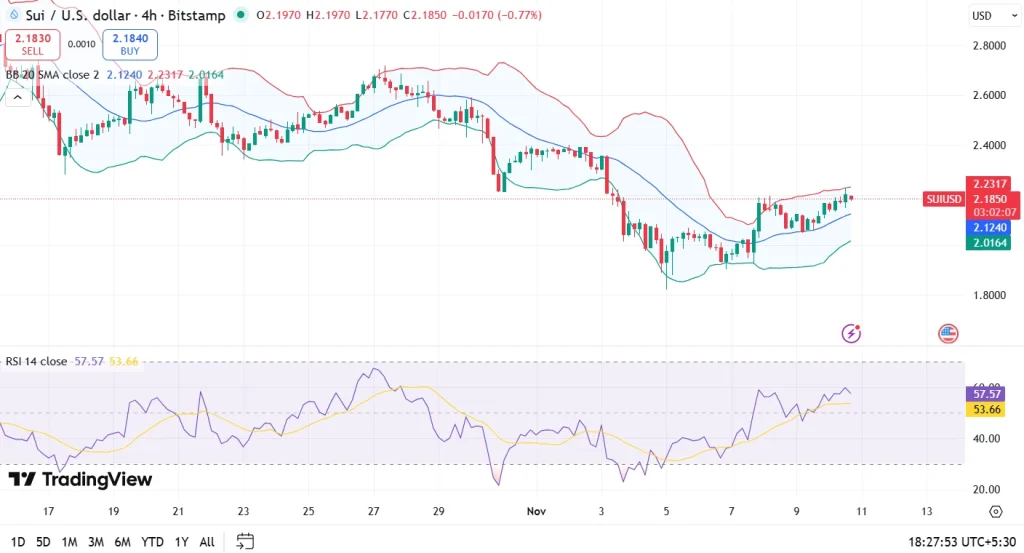1024x553 pixels.
Task: Click the green market status dot
Action: 241,15
